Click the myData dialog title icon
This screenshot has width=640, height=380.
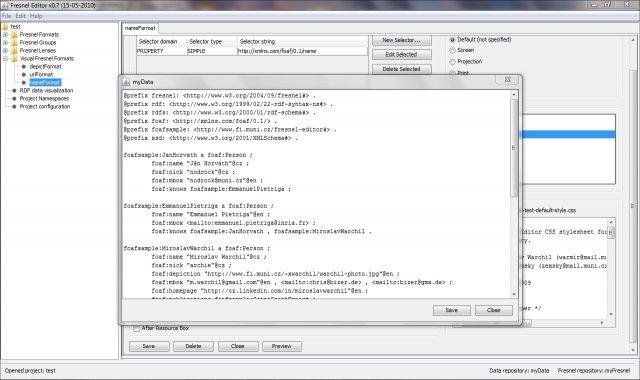click(x=126, y=82)
